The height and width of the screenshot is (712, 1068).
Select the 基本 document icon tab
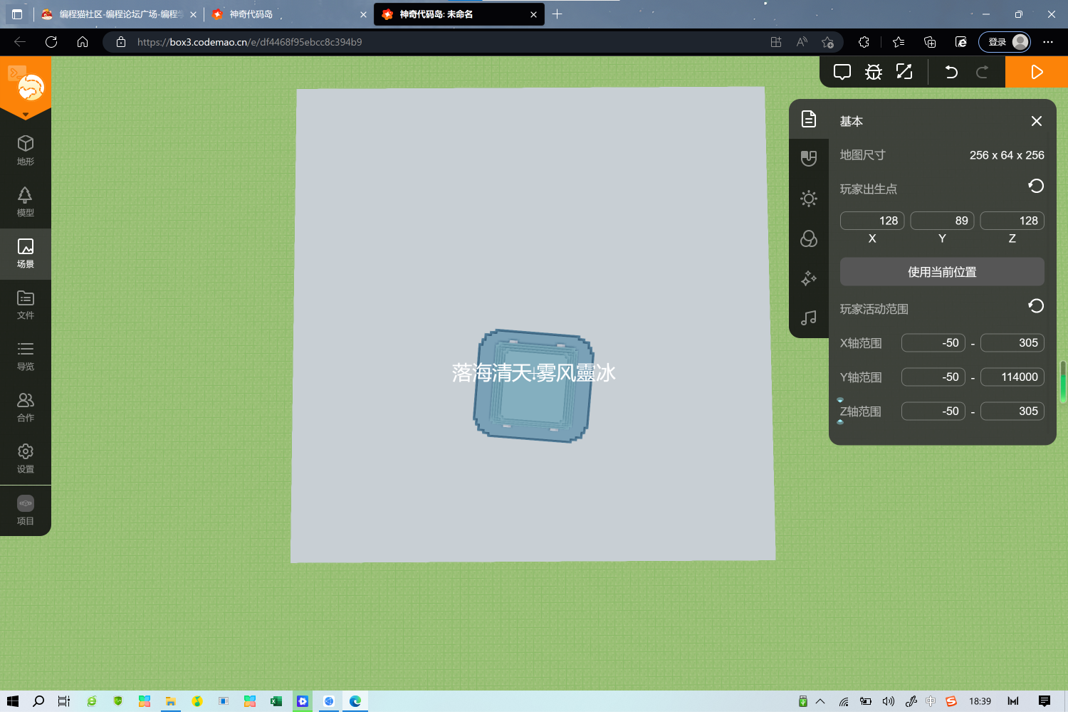tap(808, 119)
